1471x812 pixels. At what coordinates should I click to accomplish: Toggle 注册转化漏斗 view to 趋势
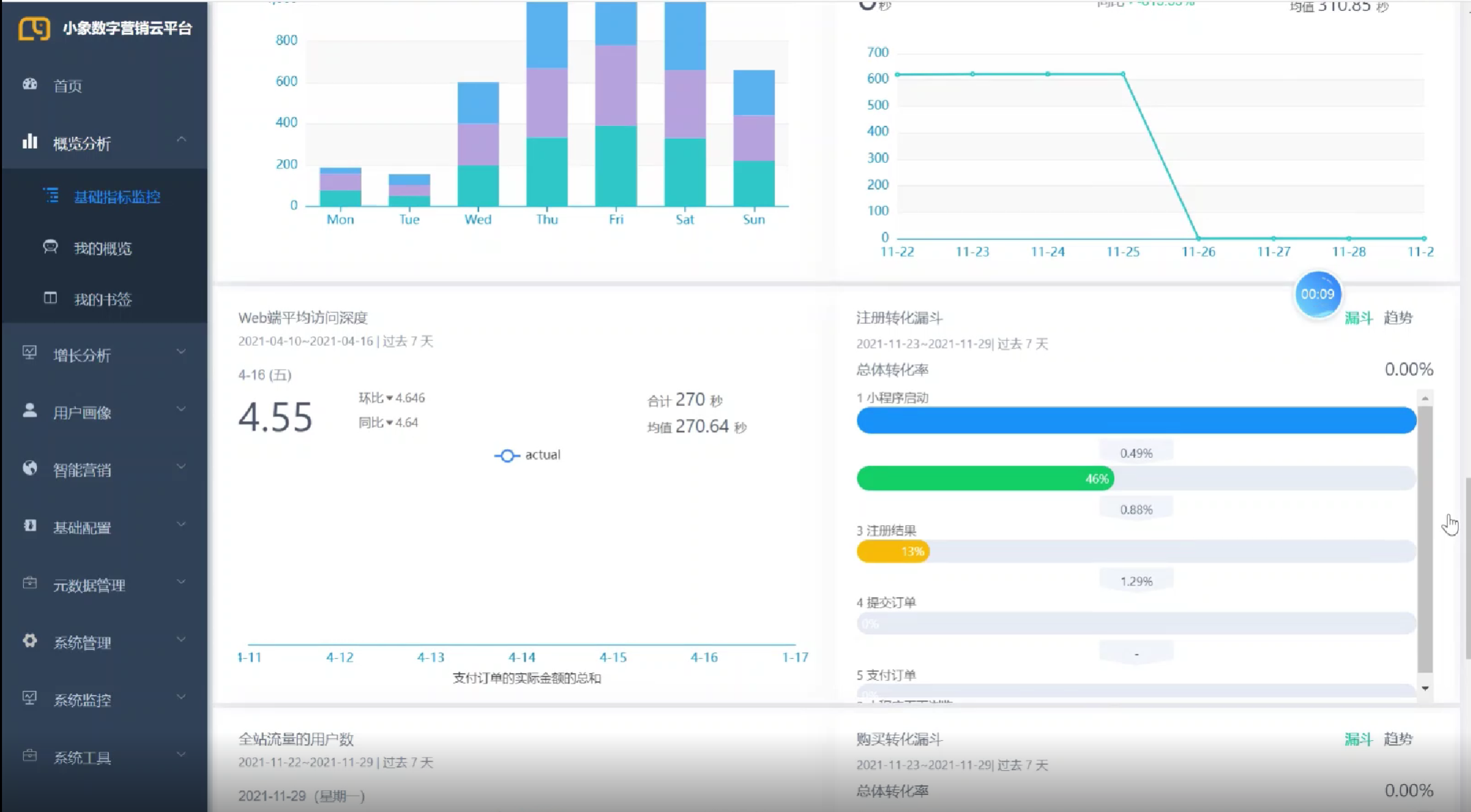tap(1398, 318)
